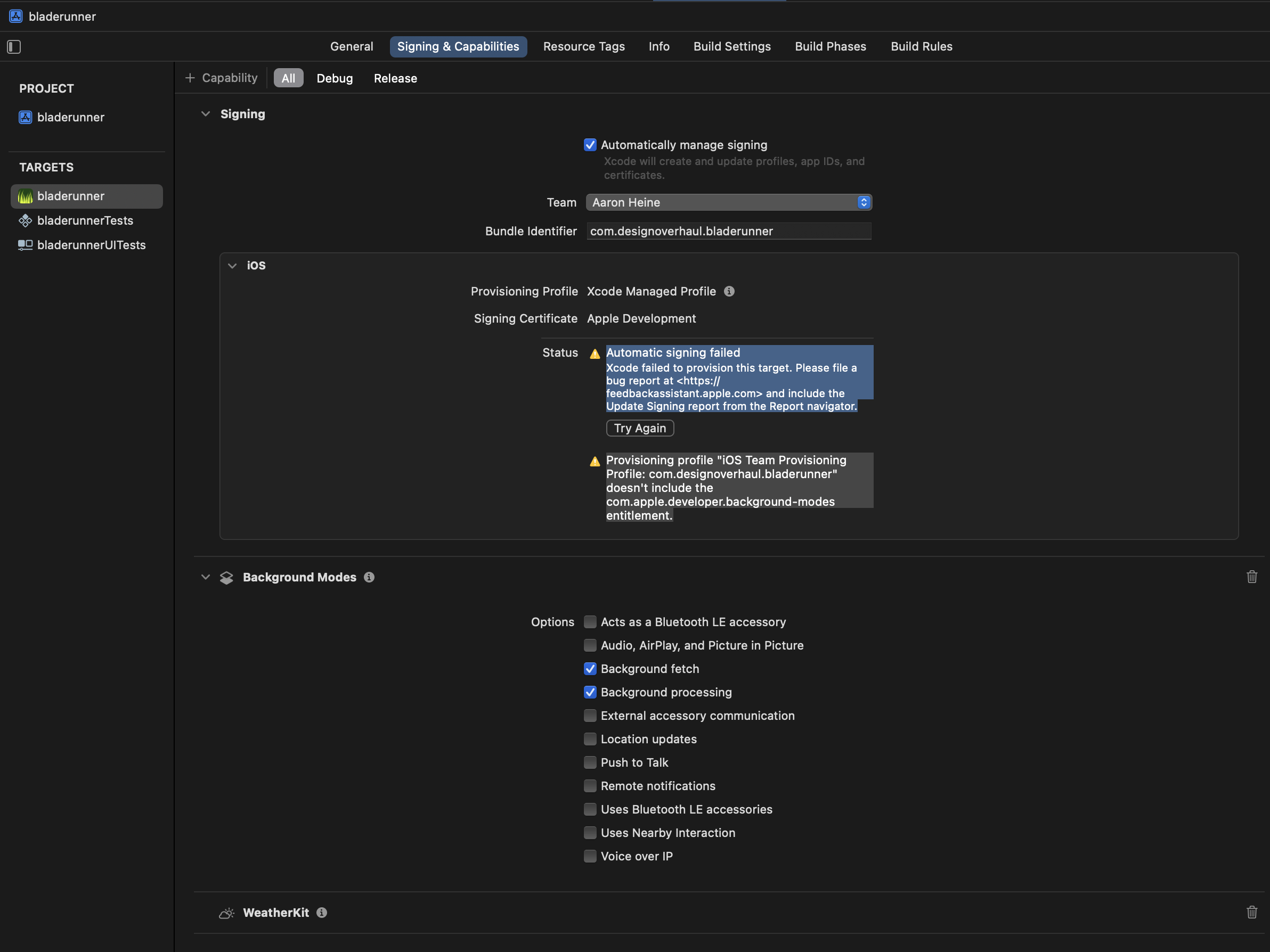This screenshot has width=1270, height=952.
Task: Open the Build Rules tab
Action: (x=922, y=46)
